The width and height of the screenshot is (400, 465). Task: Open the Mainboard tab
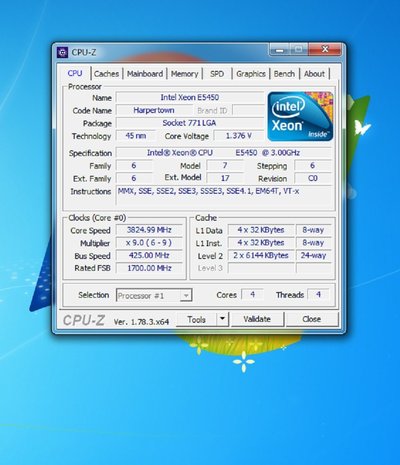click(x=145, y=74)
